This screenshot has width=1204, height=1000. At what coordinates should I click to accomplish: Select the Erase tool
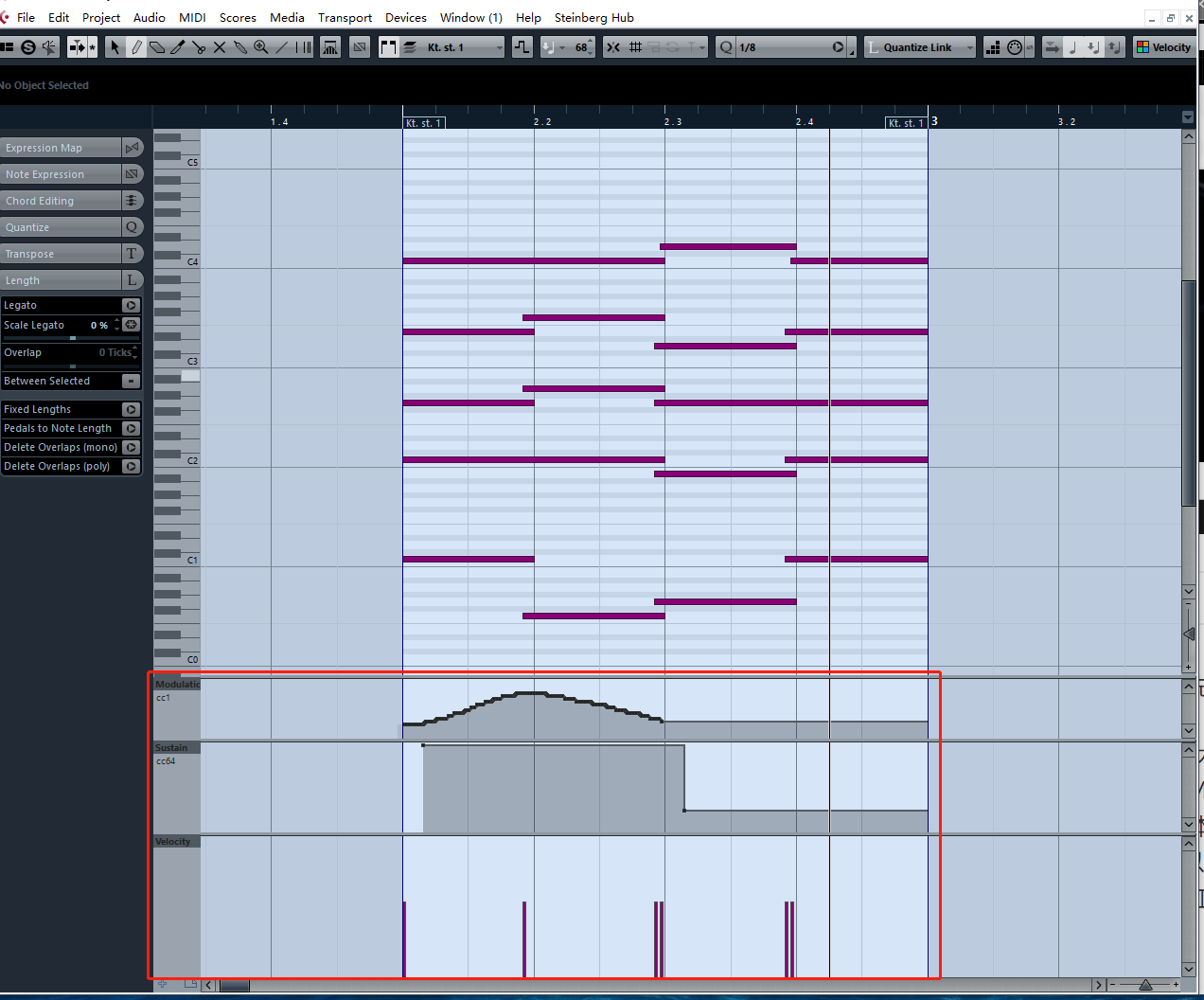157,46
